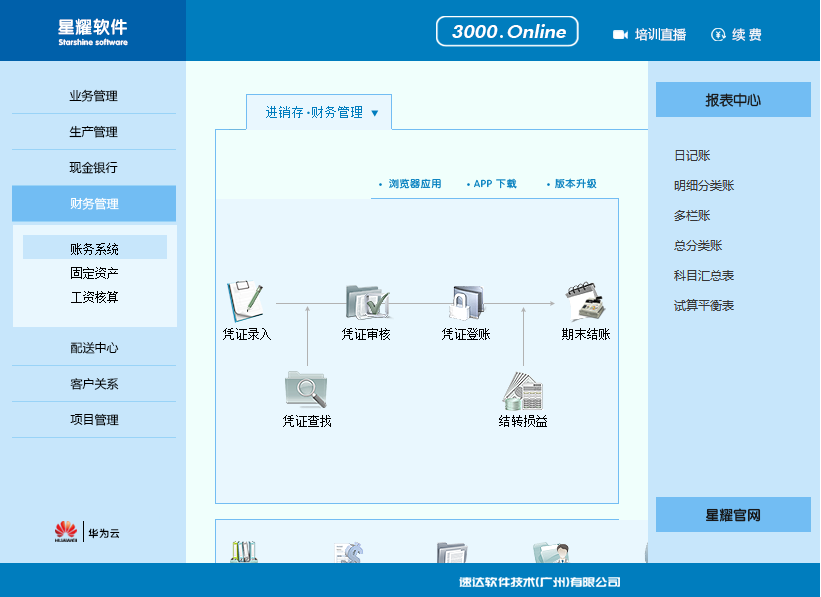Expand the 进销存·财务管理 dropdown arrow
Viewport: 821px width, 597px height.
(374, 113)
